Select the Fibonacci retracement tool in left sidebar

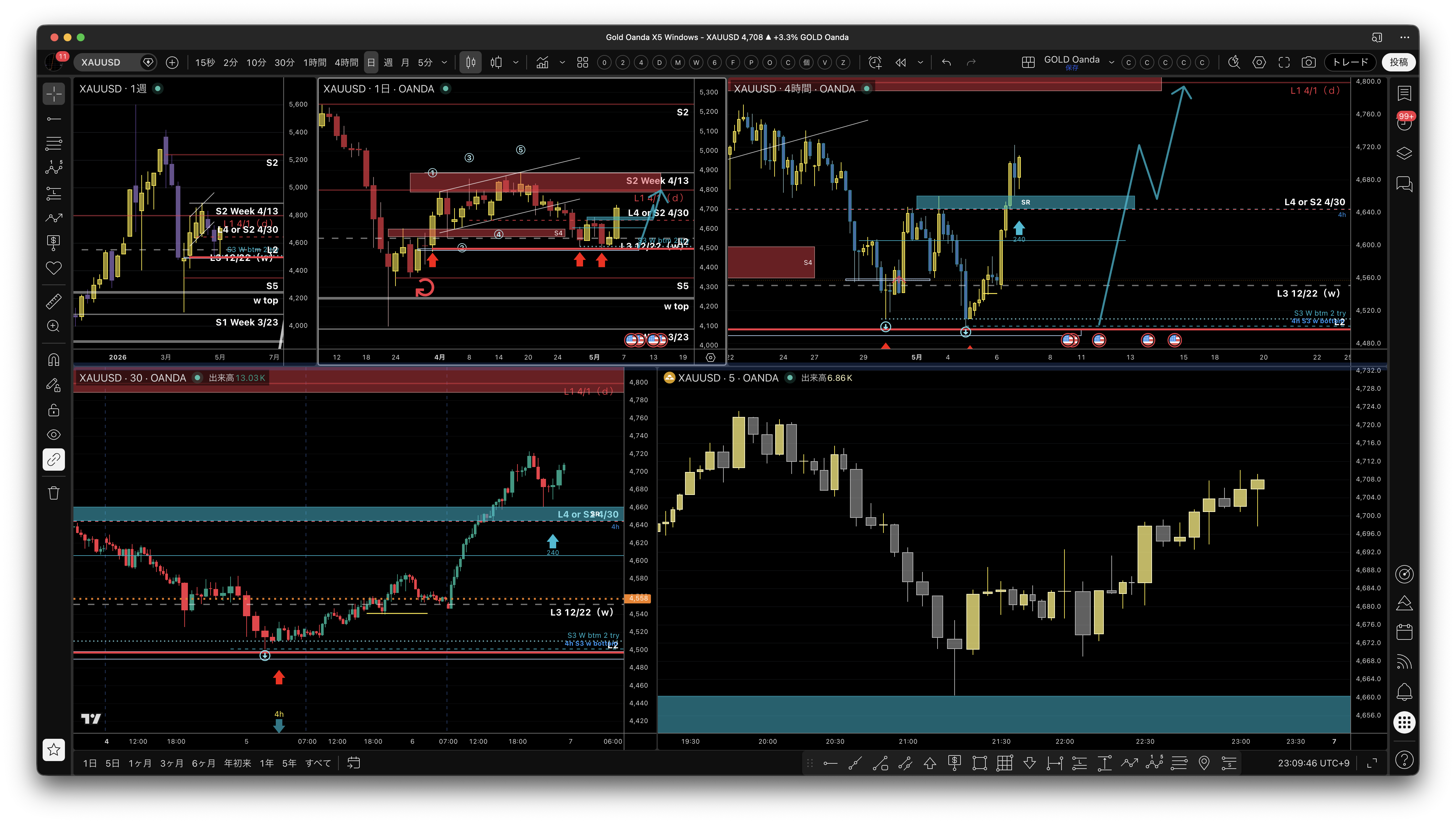(x=54, y=143)
